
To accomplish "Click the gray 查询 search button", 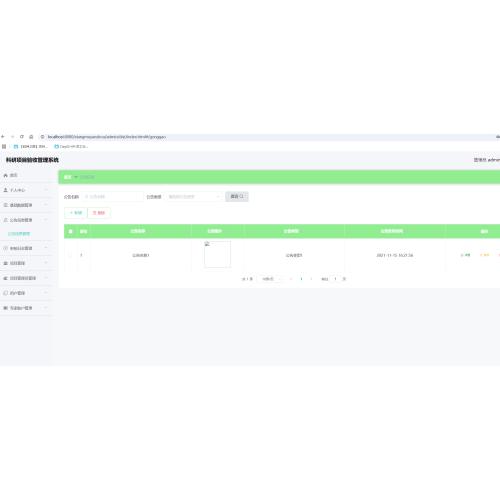I will pos(237,197).
